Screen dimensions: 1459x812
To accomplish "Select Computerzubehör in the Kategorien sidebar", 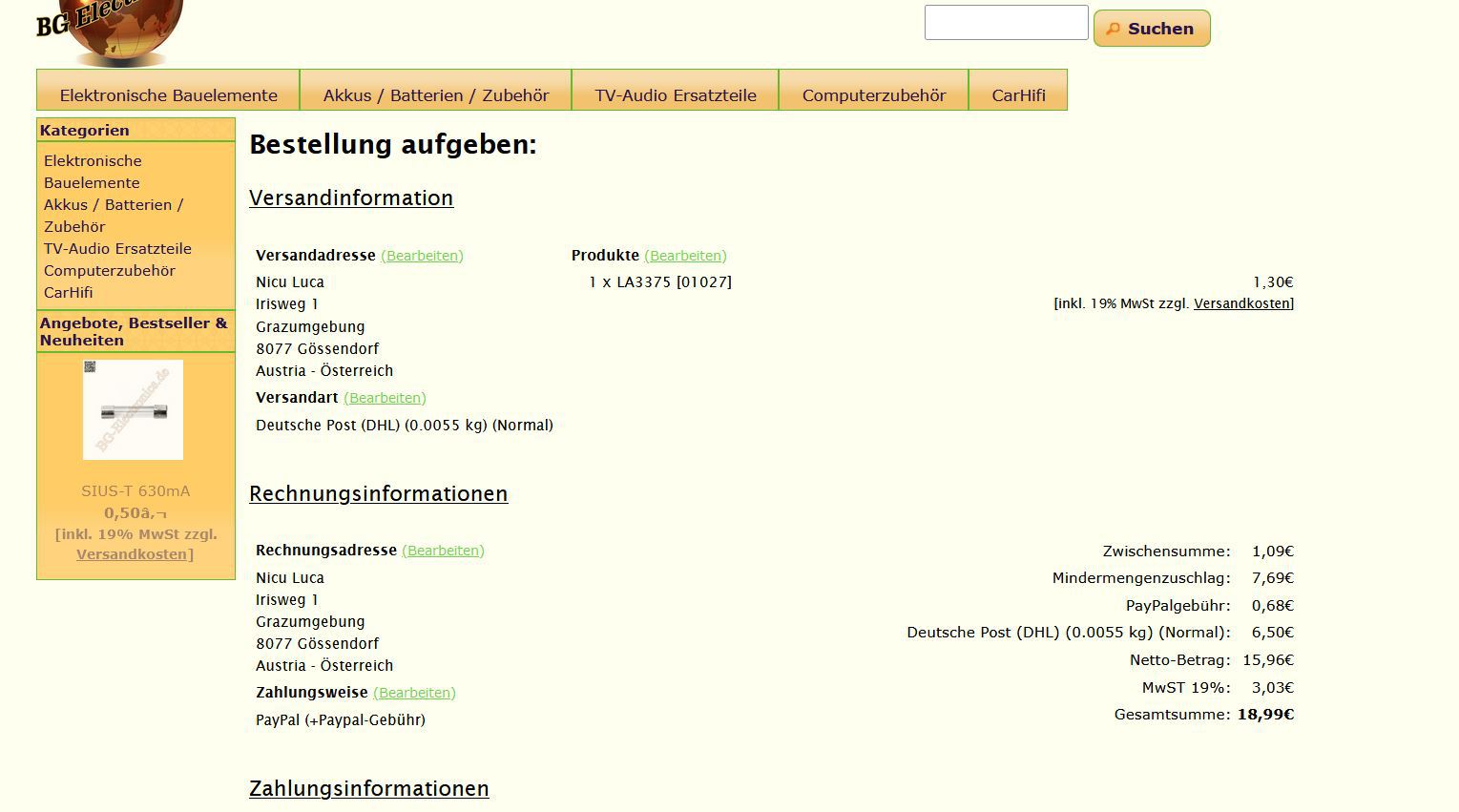I will [109, 271].
